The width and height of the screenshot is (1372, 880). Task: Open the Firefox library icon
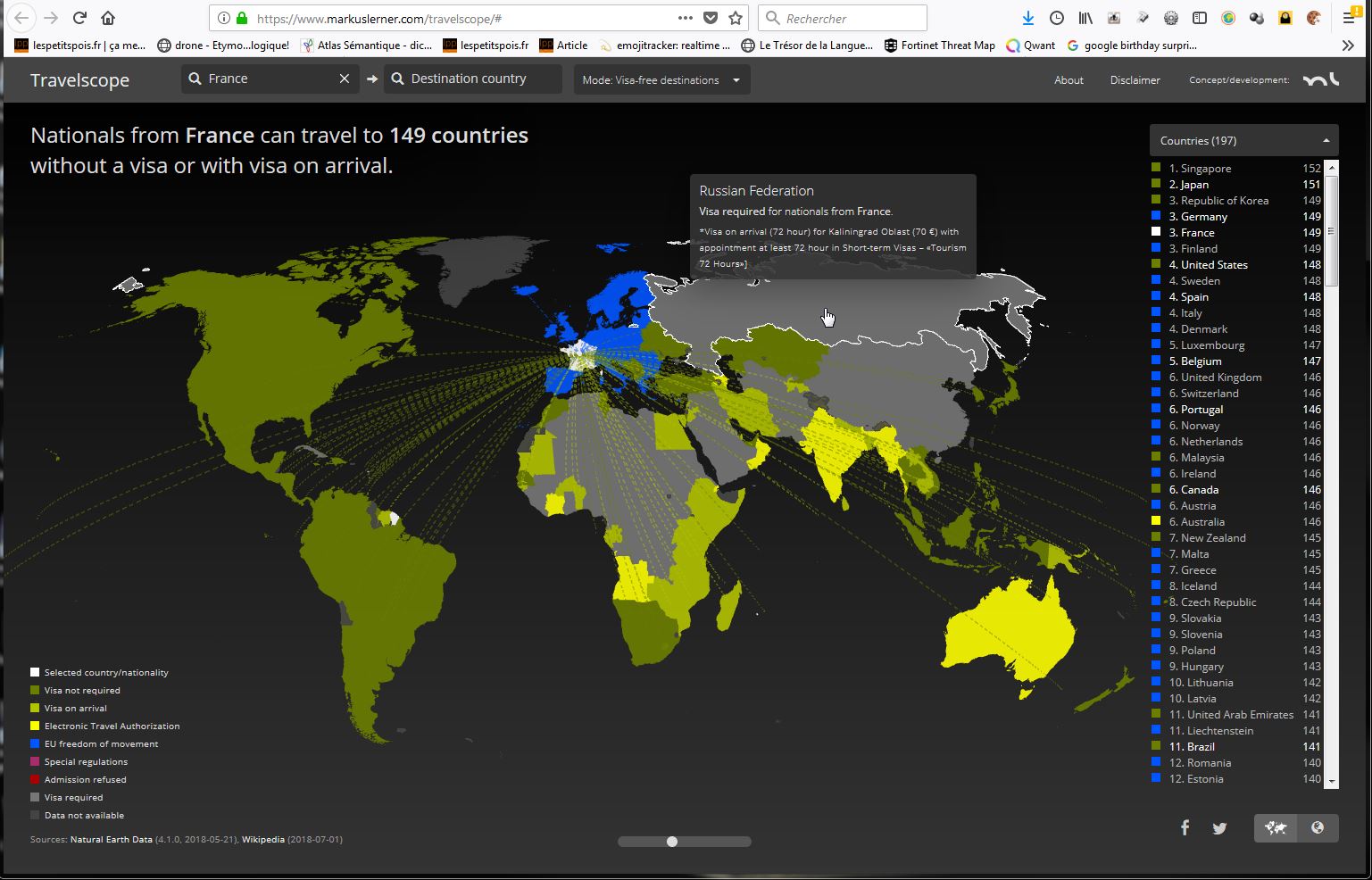coord(1085,18)
